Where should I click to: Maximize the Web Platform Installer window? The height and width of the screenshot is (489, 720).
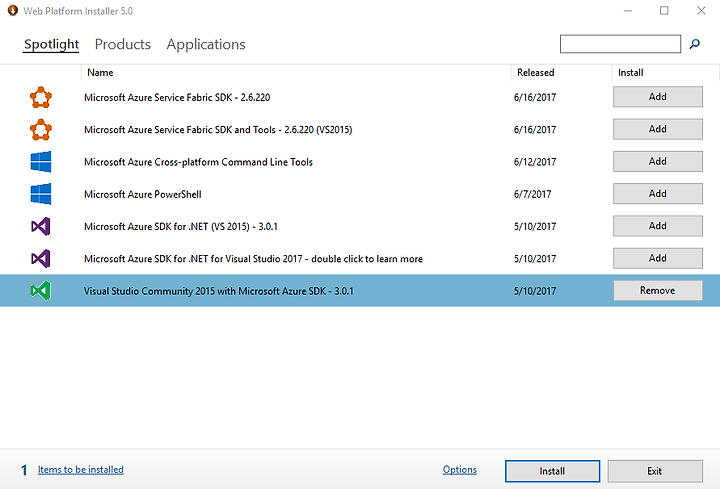(664, 11)
